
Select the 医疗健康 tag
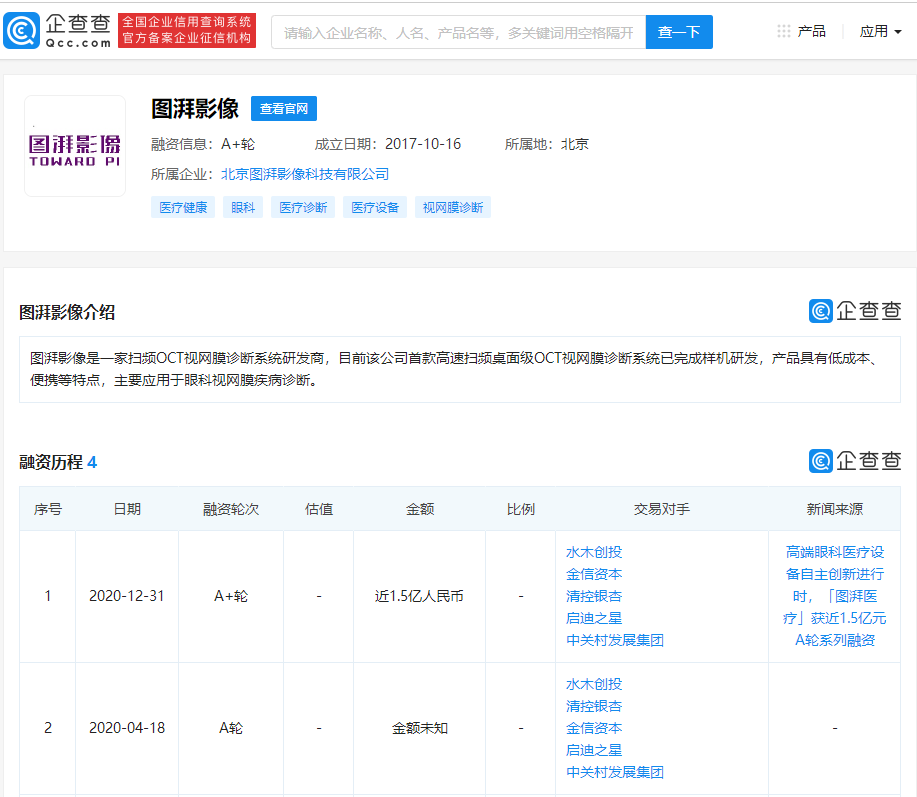coord(183,208)
